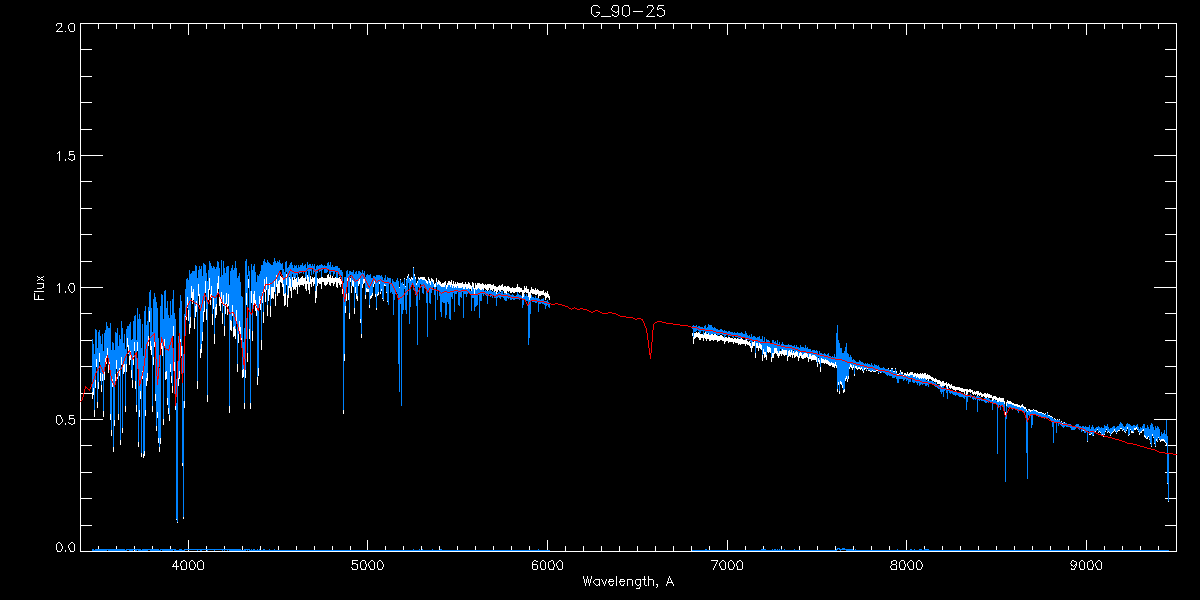The width and height of the screenshot is (1200, 600).
Task: Click the 2.0 flux tick label
Action: pyautogui.click(x=66, y=28)
